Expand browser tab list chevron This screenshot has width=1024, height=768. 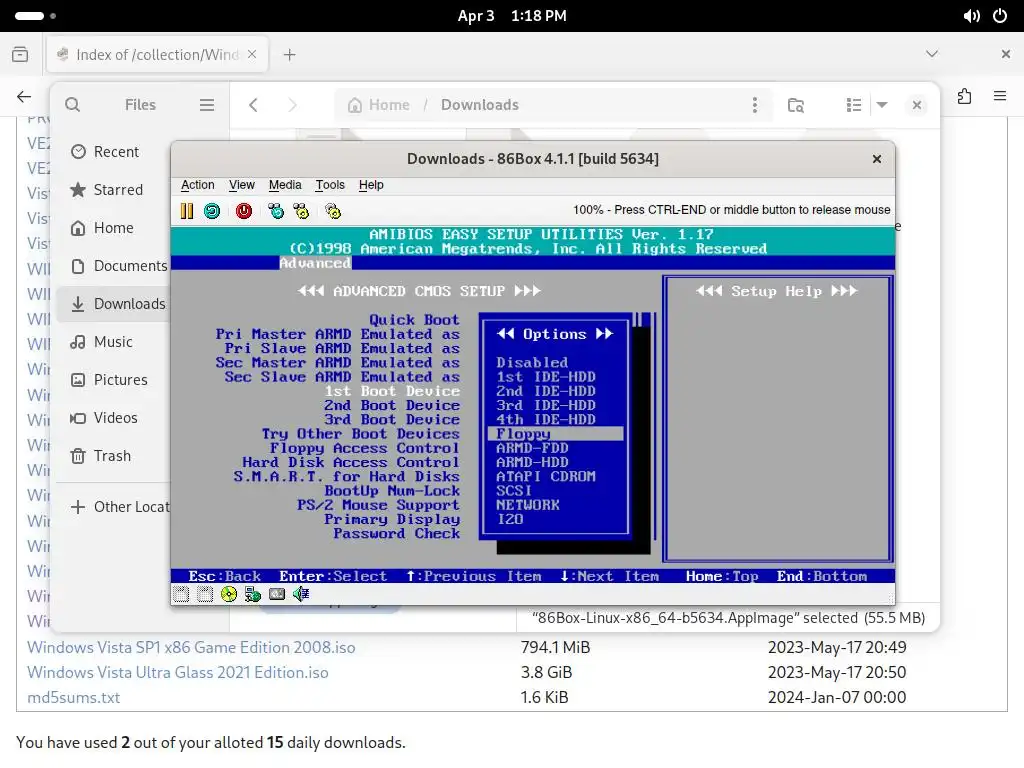932,54
